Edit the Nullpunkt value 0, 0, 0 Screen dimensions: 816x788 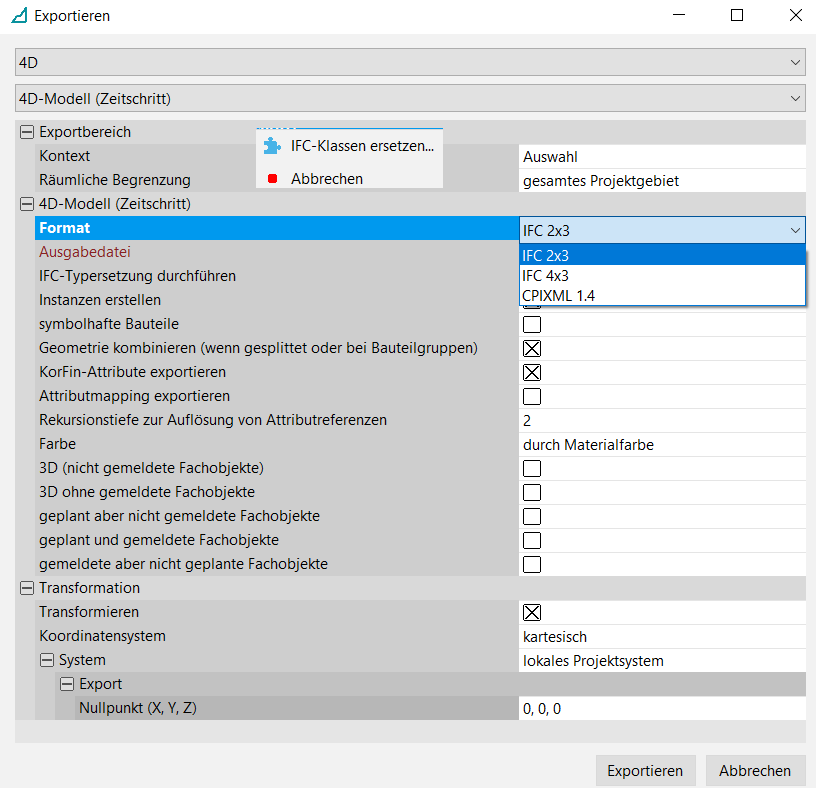[x=662, y=708]
